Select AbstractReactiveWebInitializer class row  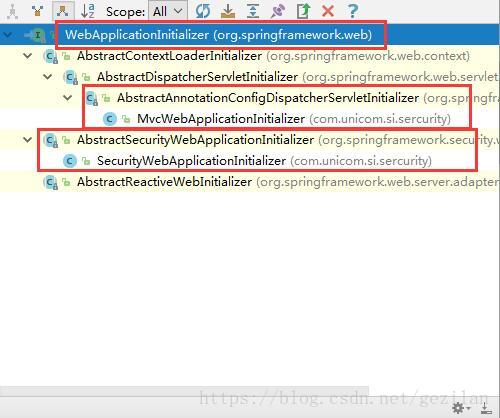(250, 182)
